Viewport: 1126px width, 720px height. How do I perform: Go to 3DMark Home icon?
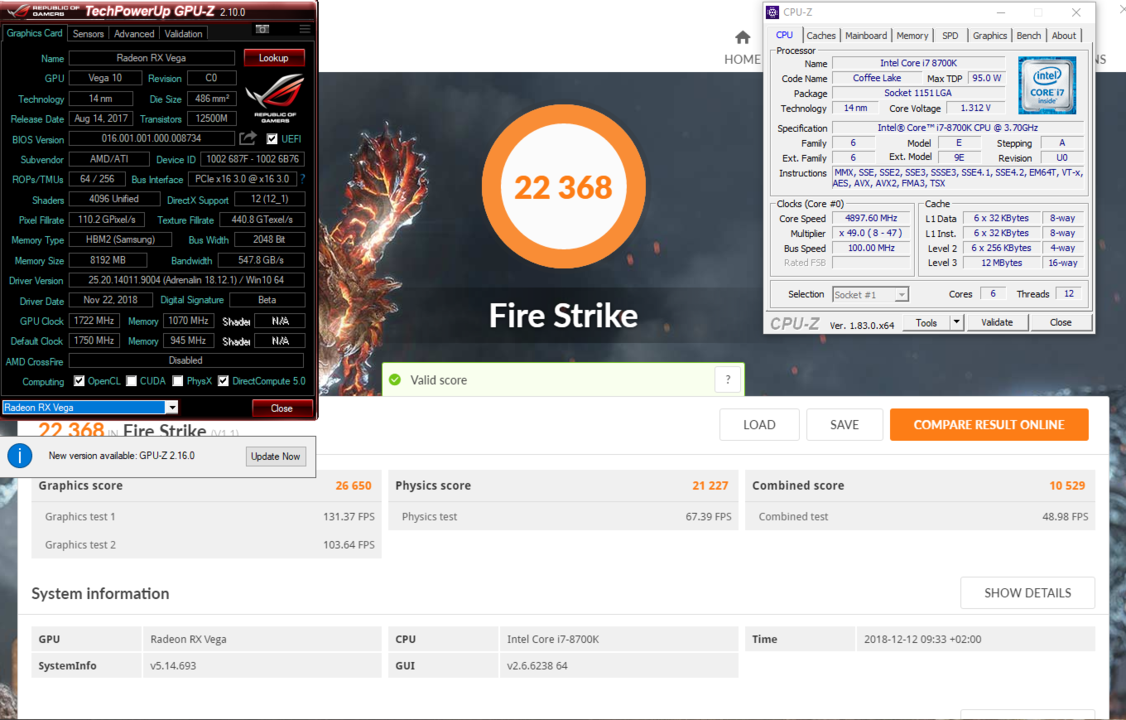click(x=743, y=37)
